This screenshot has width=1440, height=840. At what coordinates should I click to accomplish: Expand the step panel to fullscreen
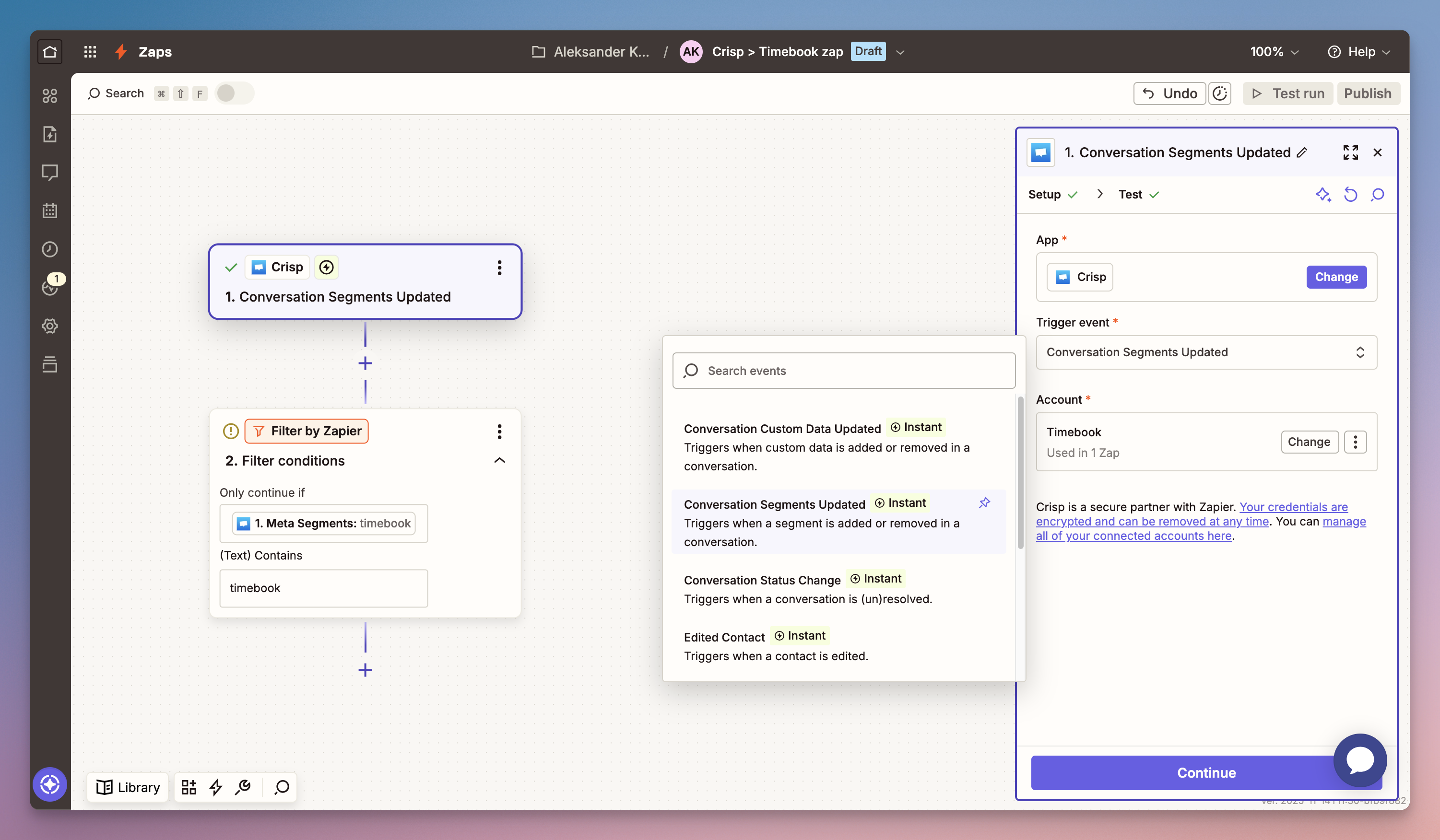pos(1350,152)
